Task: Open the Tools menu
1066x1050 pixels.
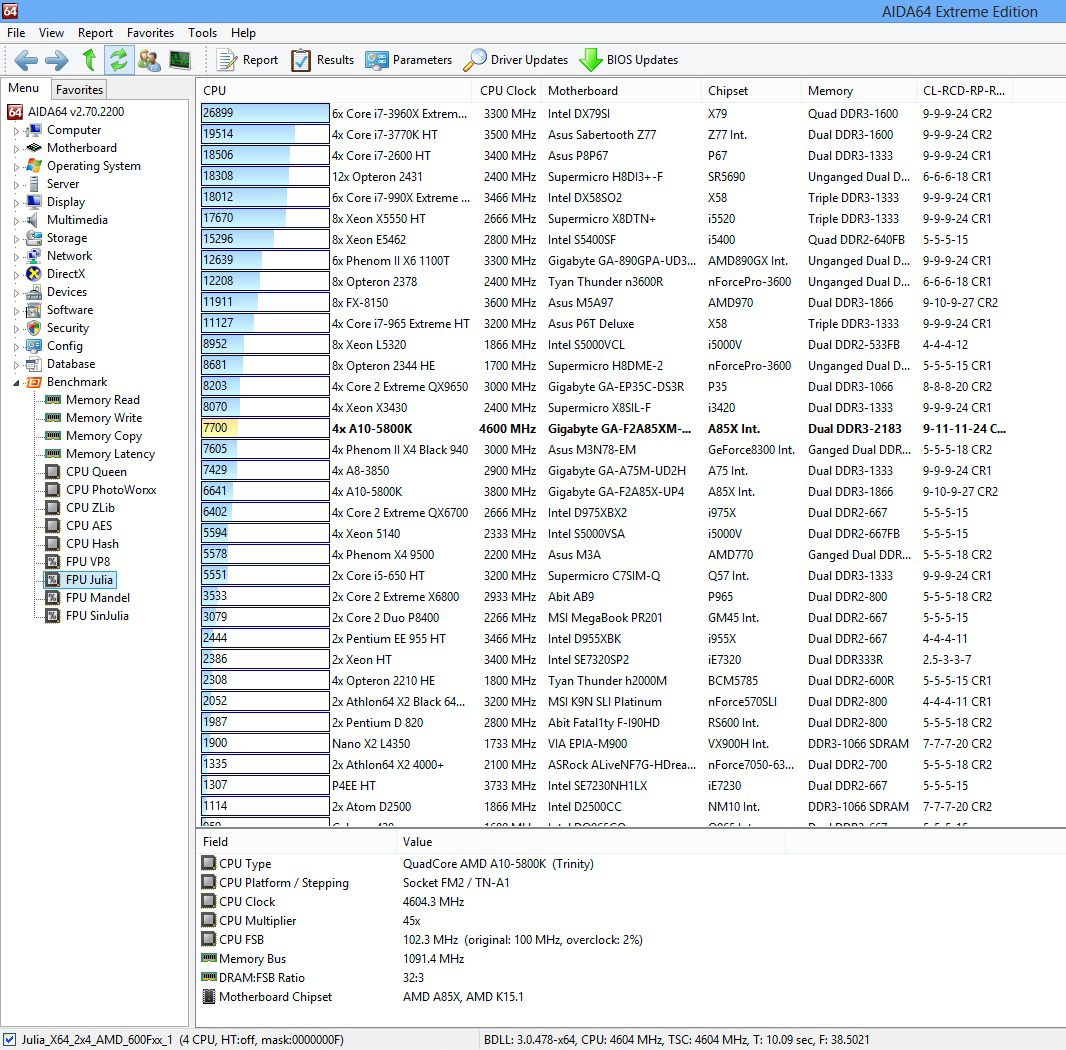Action: click(x=203, y=33)
